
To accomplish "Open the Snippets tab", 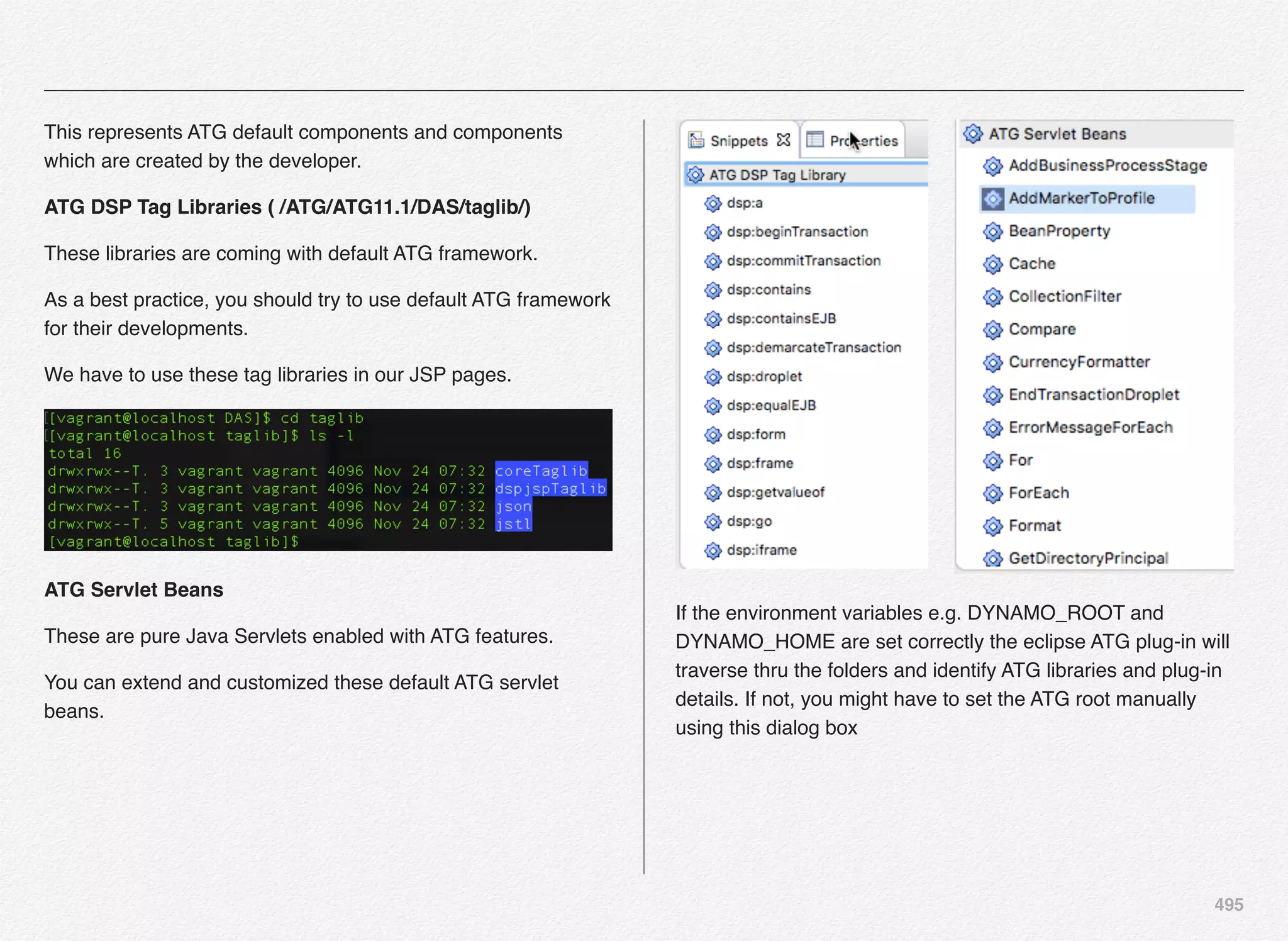I will (739, 140).
